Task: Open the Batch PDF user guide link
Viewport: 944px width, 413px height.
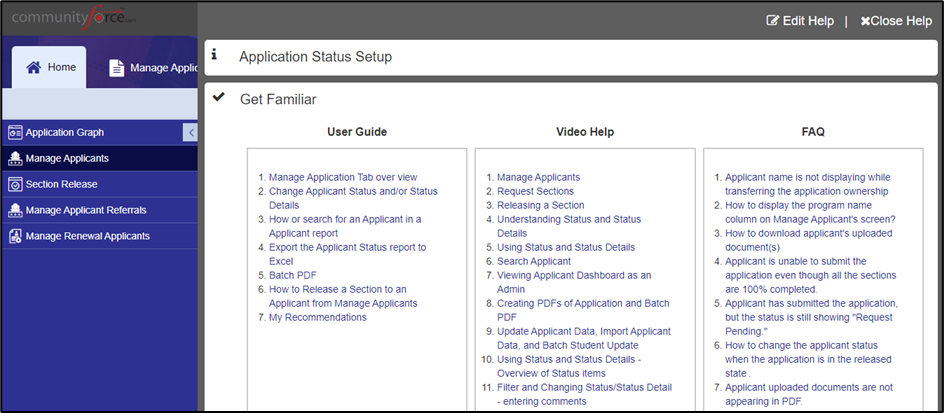Action: pyautogui.click(x=291, y=275)
